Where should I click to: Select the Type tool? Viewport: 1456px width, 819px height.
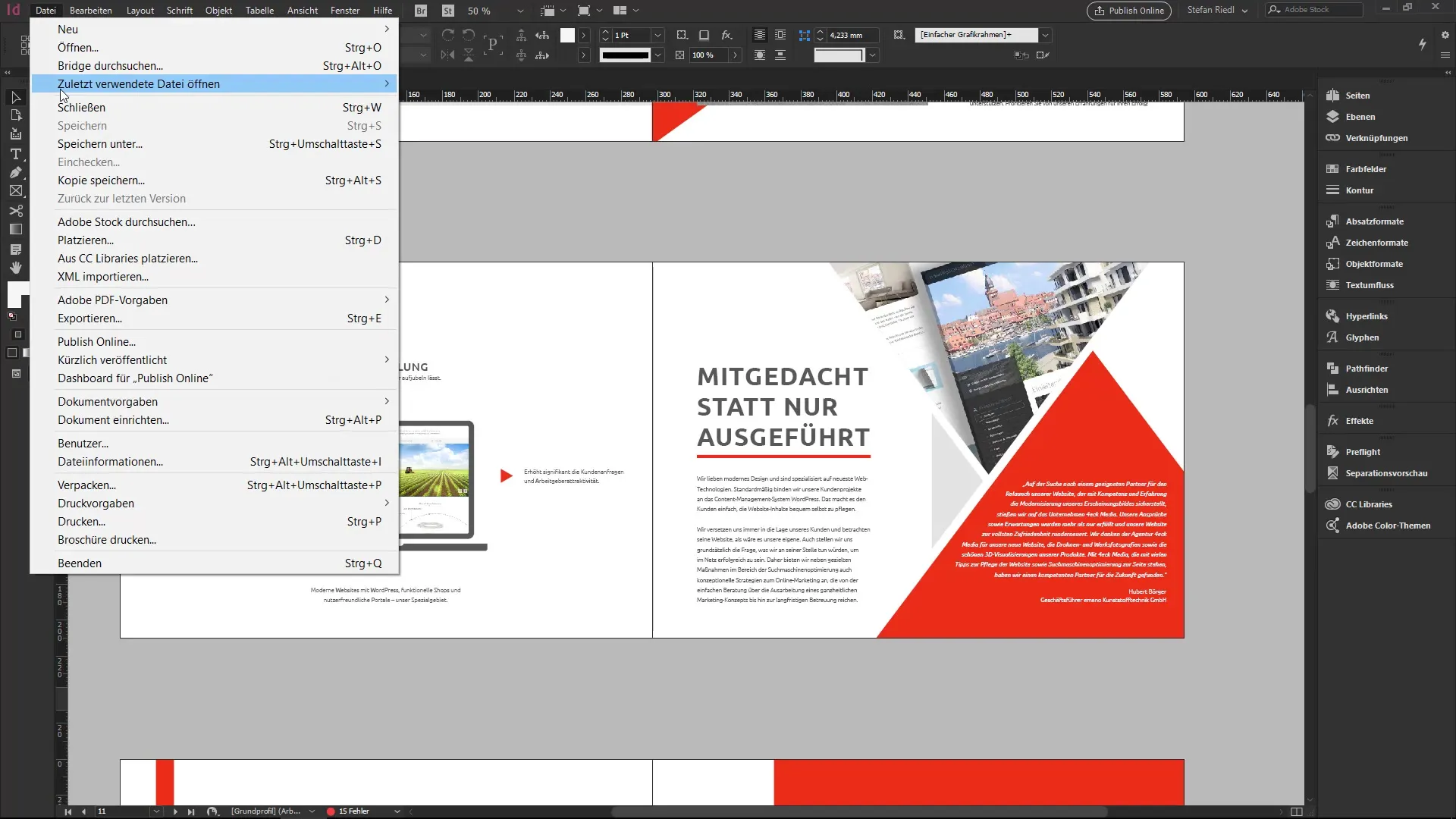click(x=15, y=153)
